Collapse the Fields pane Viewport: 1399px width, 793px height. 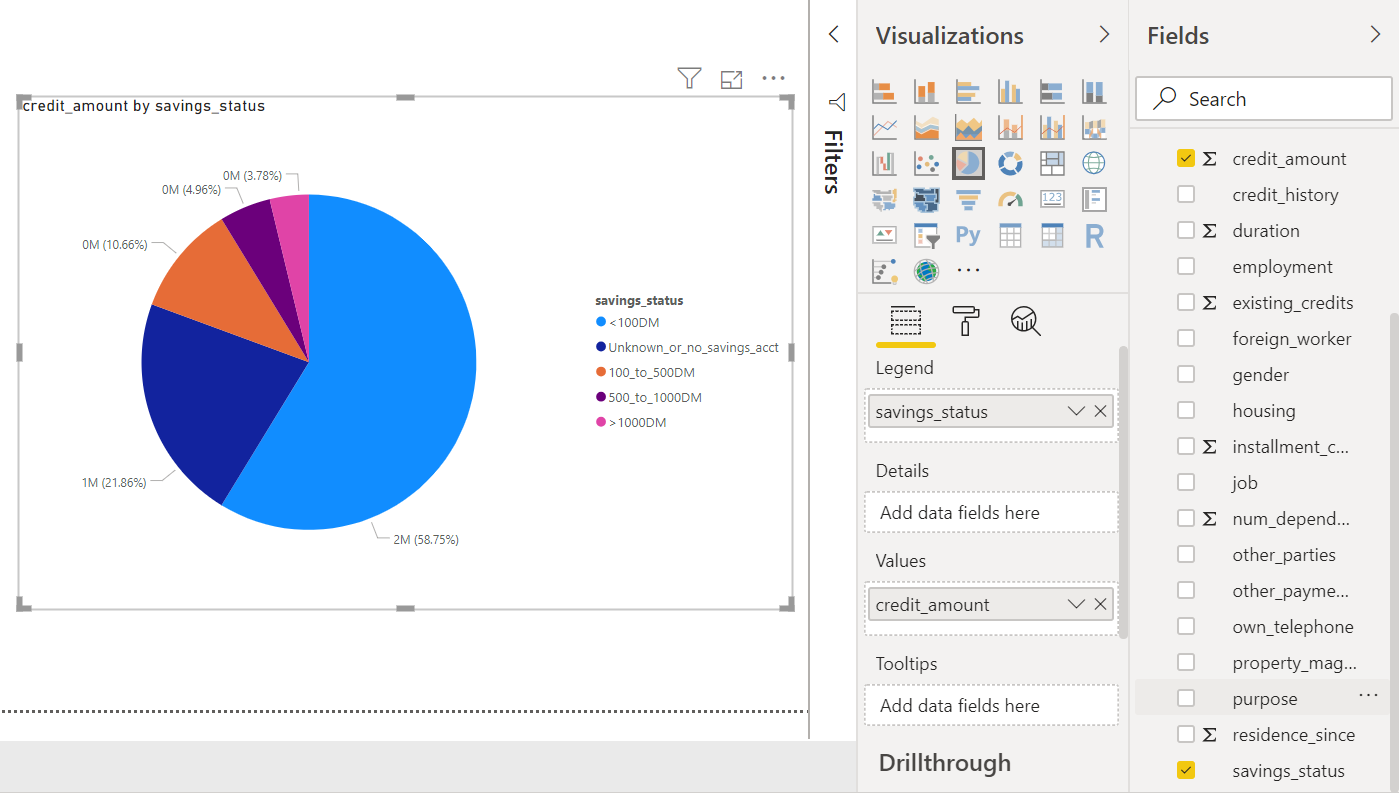(1375, 35)
